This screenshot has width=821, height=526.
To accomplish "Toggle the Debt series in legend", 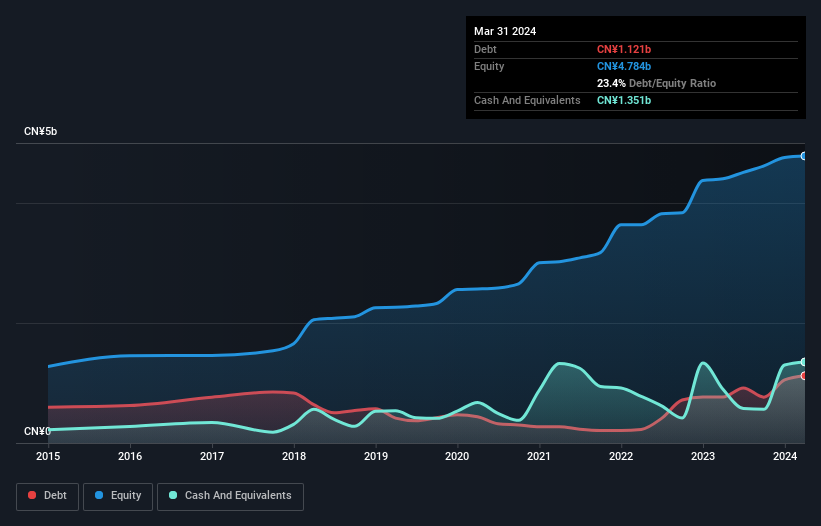I will coord(47,496).
